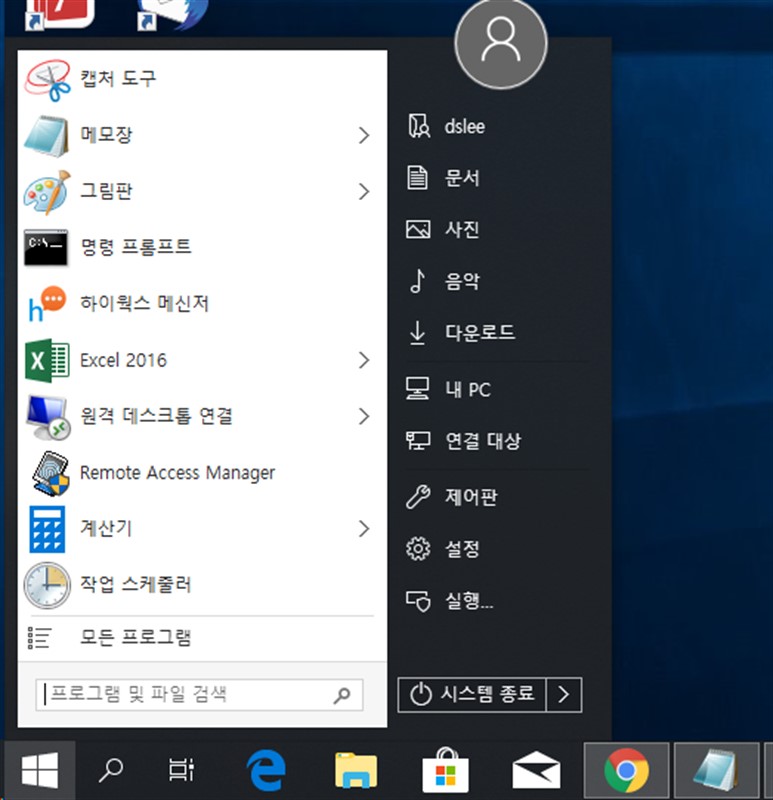773x800 pixels.
Task: Open 설정 settings menu entry
Action: [462, 549]
